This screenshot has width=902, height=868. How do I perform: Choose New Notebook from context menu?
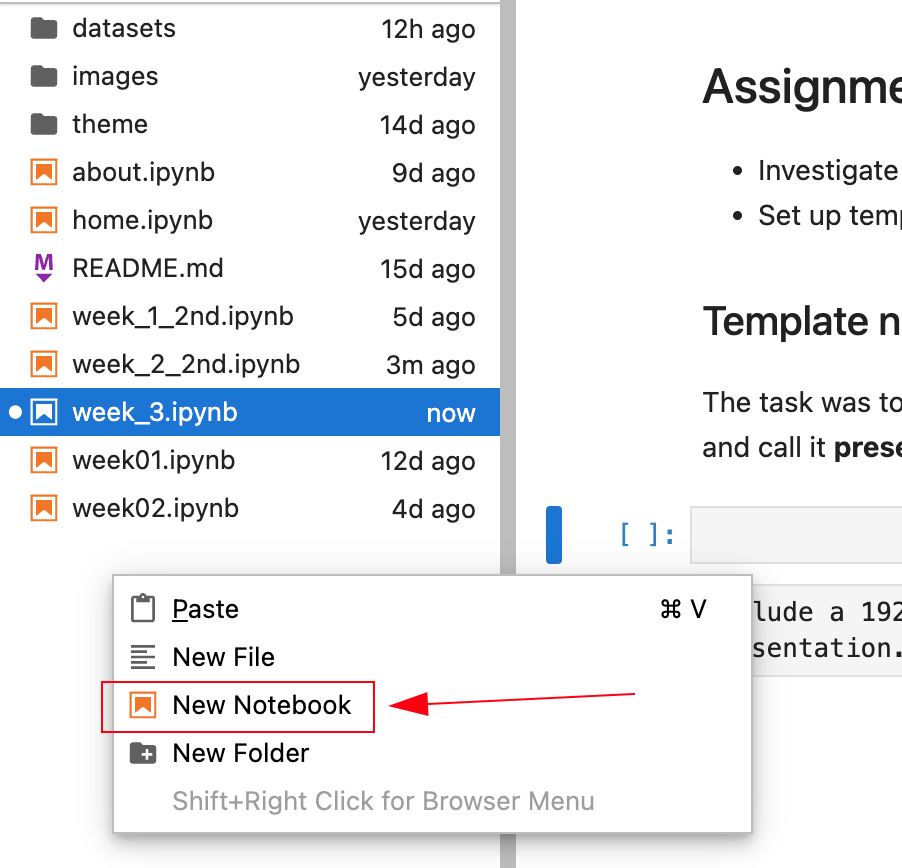262,705
